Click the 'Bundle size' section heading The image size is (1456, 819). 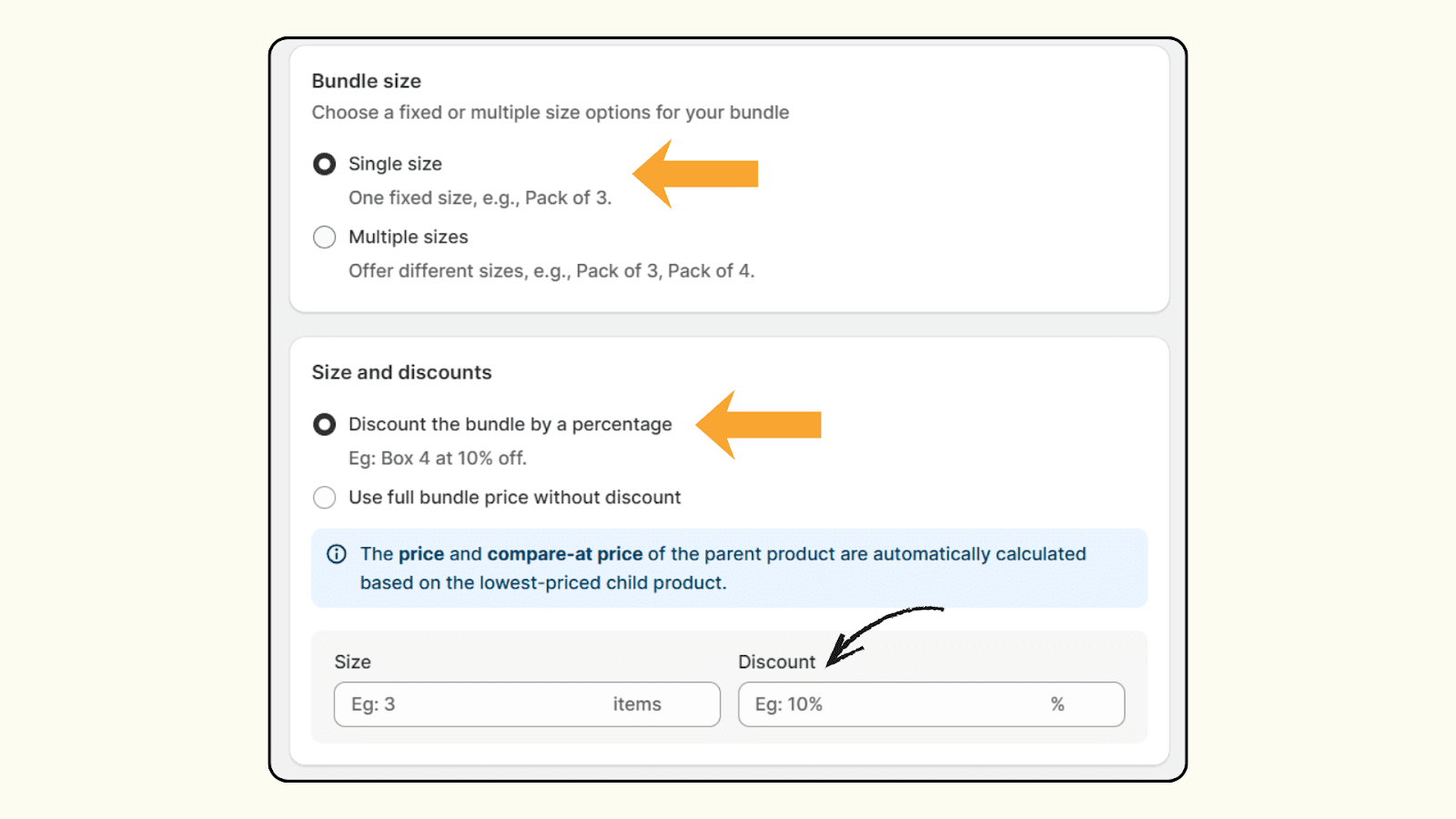(367, 81)
